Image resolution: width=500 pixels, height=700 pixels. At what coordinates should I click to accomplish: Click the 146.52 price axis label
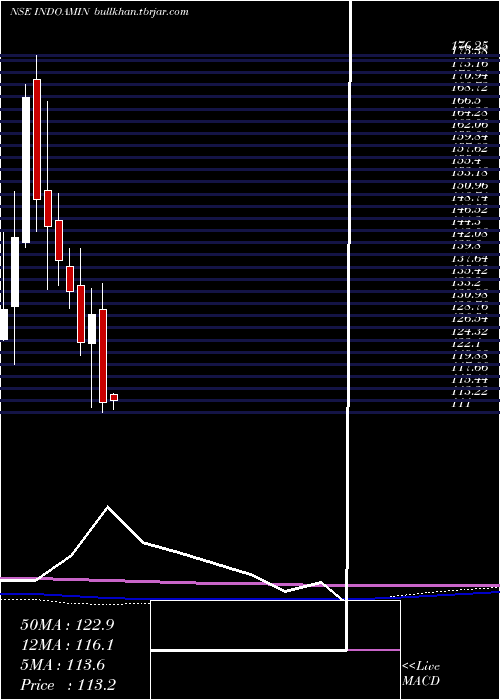click(x=469, y=210)
